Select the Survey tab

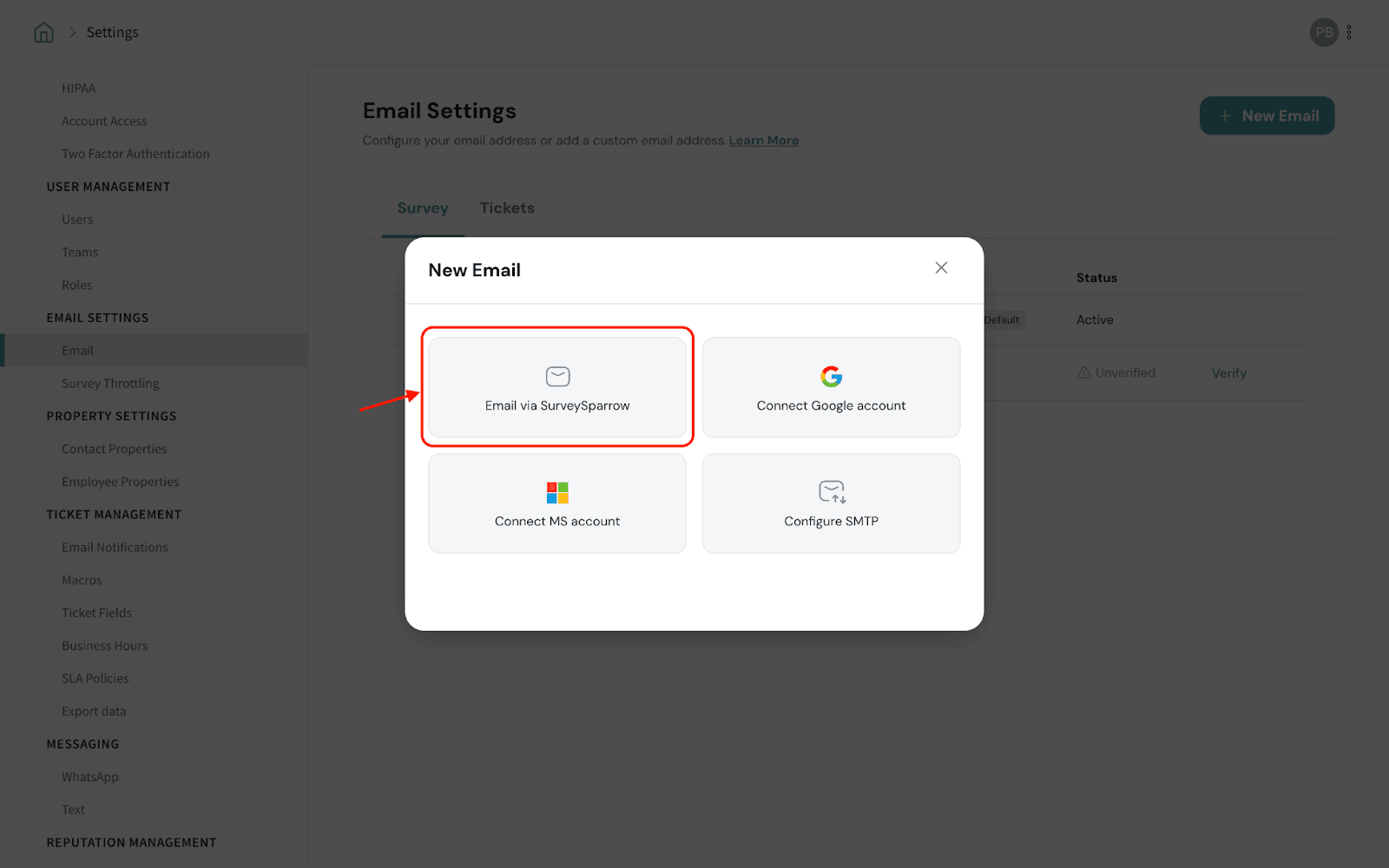coord(423,208)
